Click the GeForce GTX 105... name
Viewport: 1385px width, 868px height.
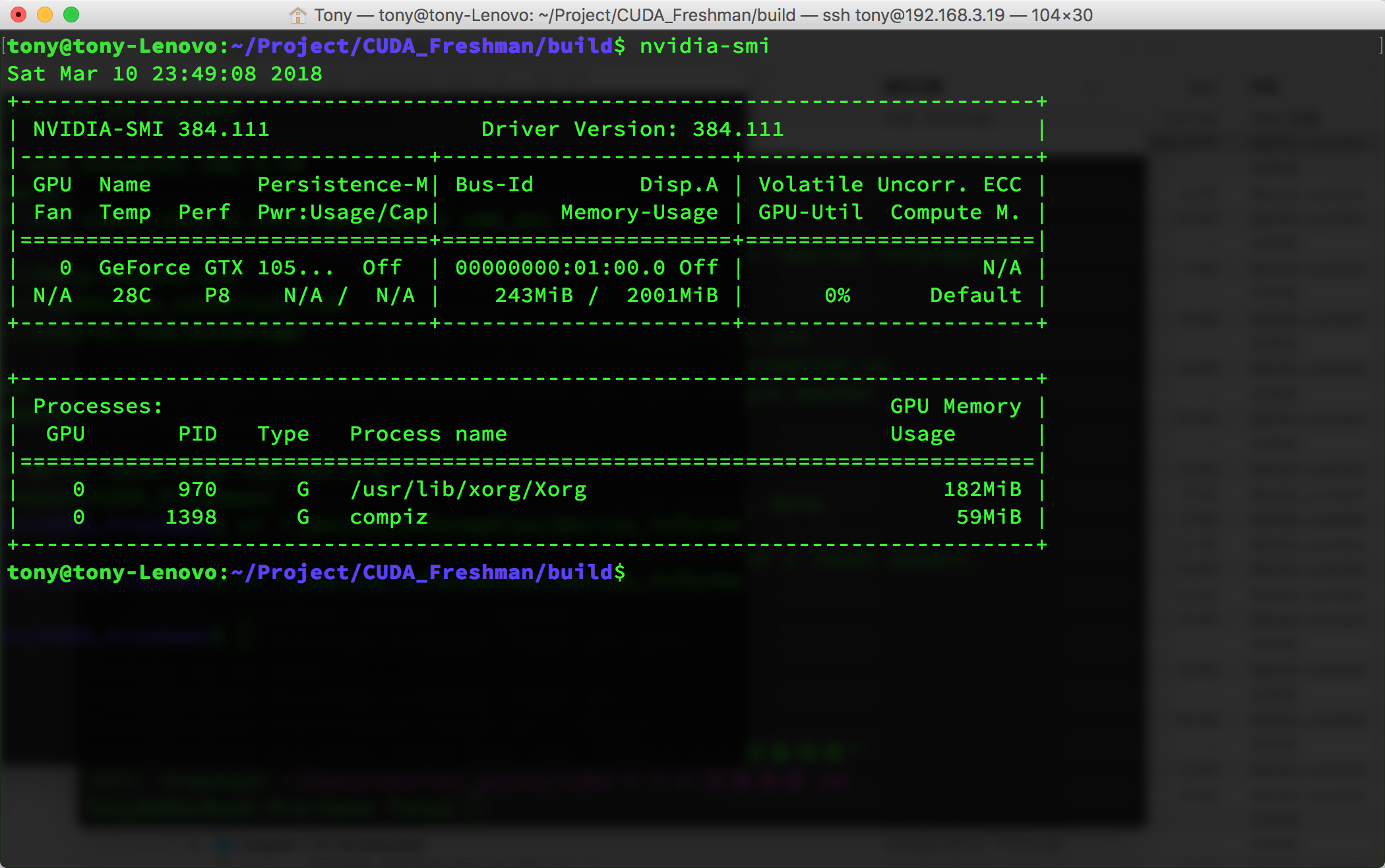coord(216,268)
